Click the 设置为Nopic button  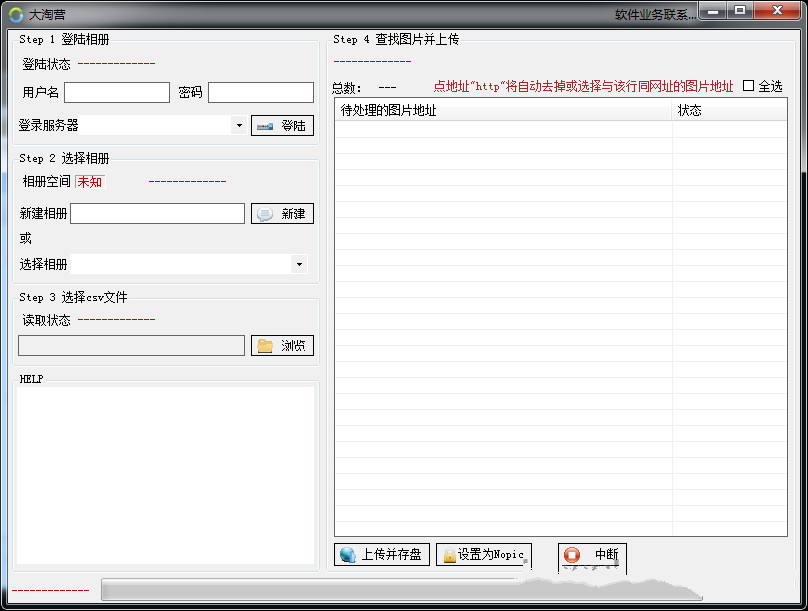483,554
